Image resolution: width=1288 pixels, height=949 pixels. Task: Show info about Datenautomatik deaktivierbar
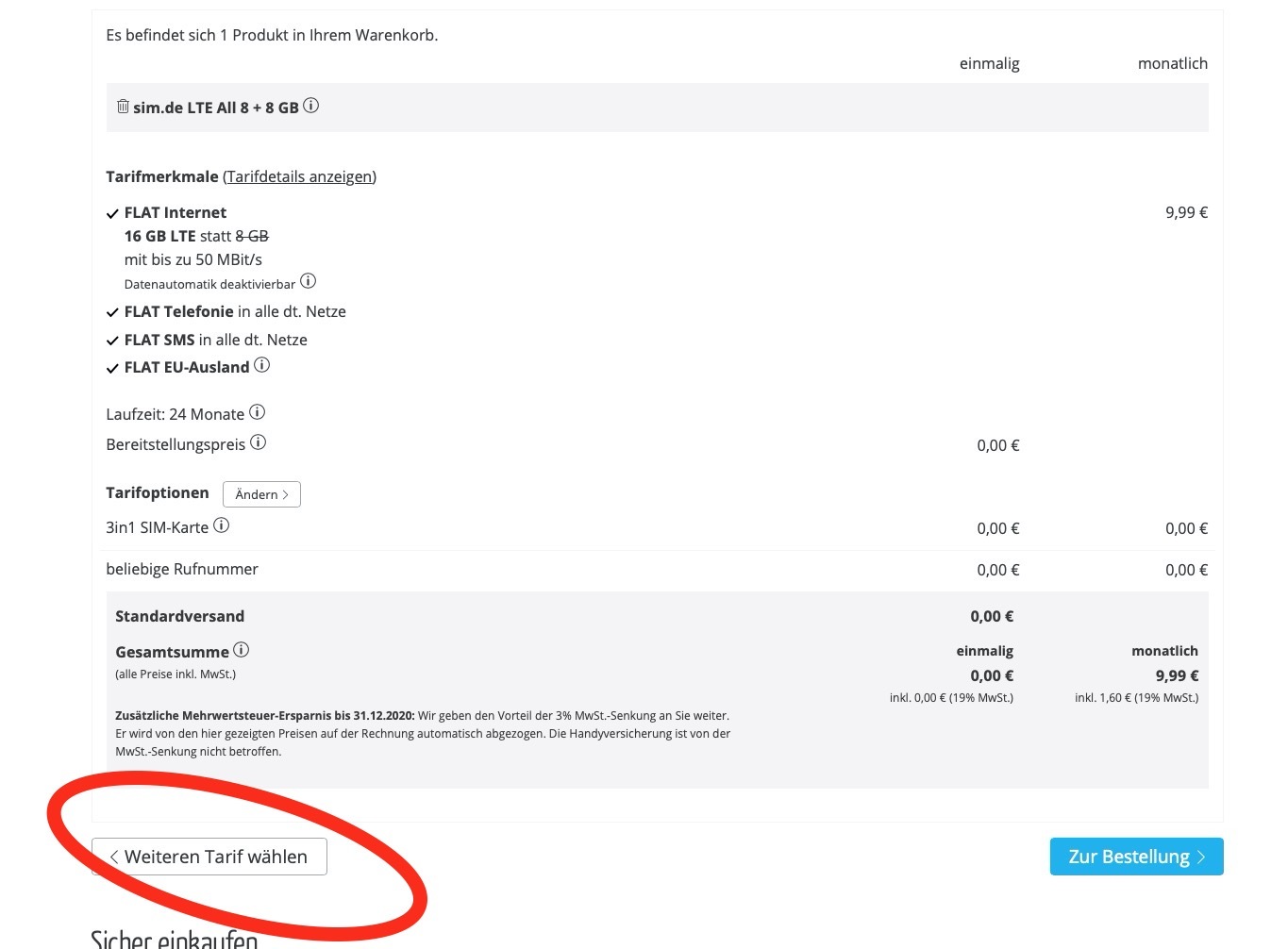(x=308, y=281)
